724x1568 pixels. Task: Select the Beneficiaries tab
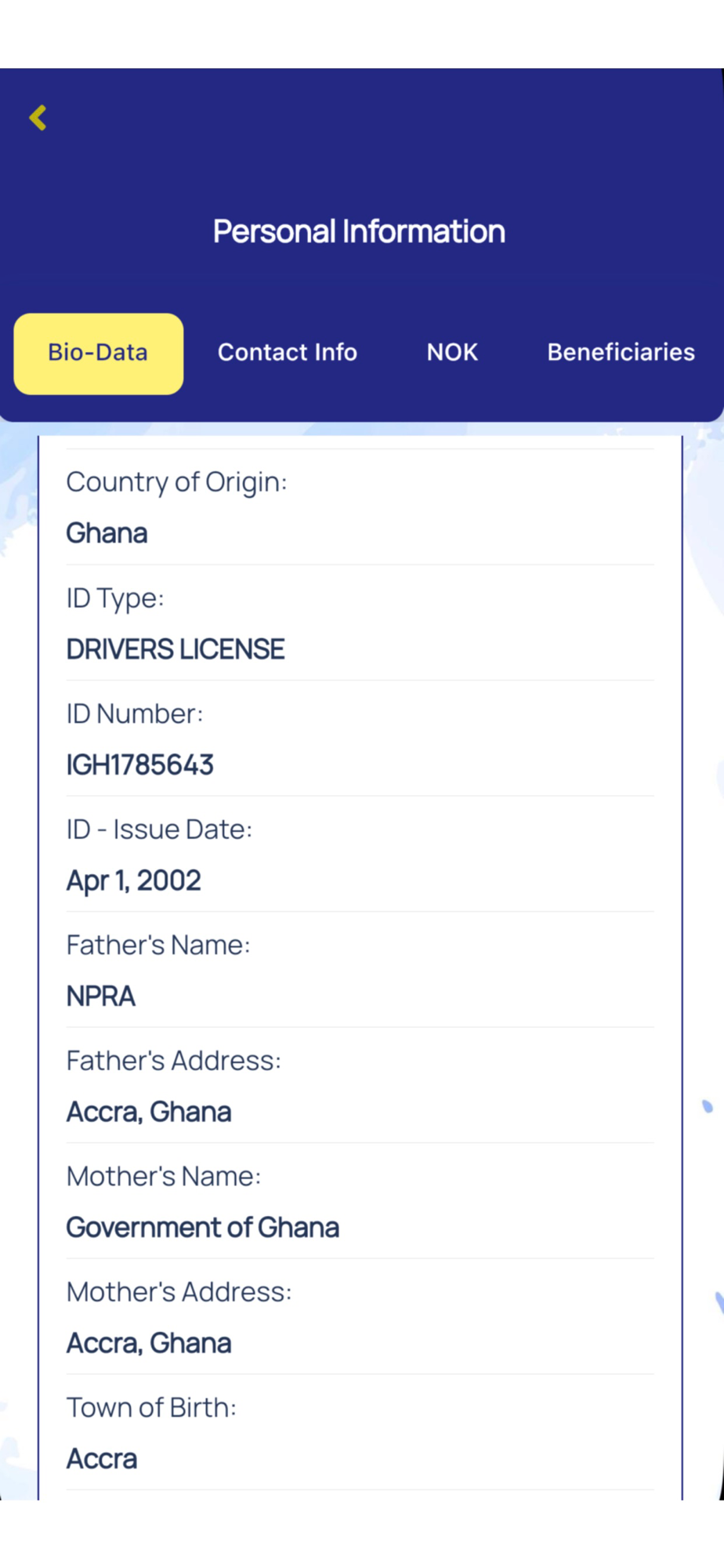tap(621, 353)
